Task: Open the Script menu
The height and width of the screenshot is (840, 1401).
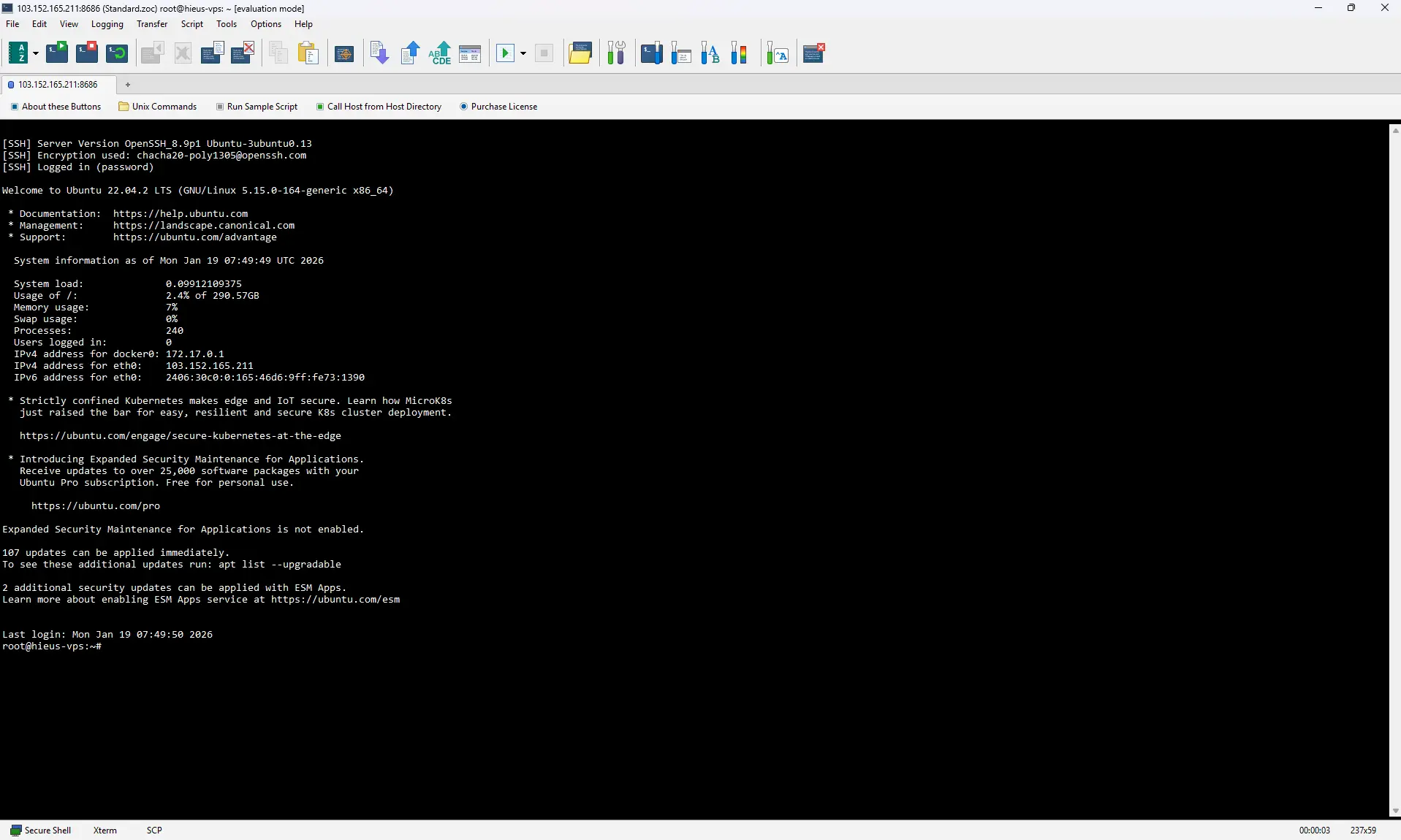Action: (192, 24)
